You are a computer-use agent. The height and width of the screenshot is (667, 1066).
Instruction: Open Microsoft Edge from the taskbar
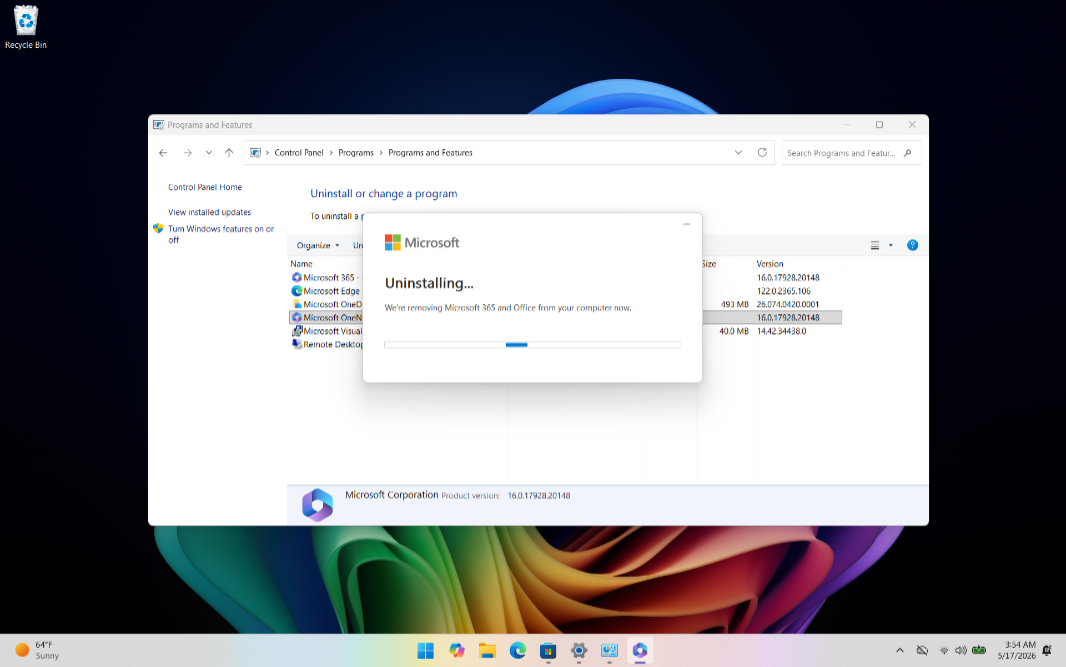point(518,651)
